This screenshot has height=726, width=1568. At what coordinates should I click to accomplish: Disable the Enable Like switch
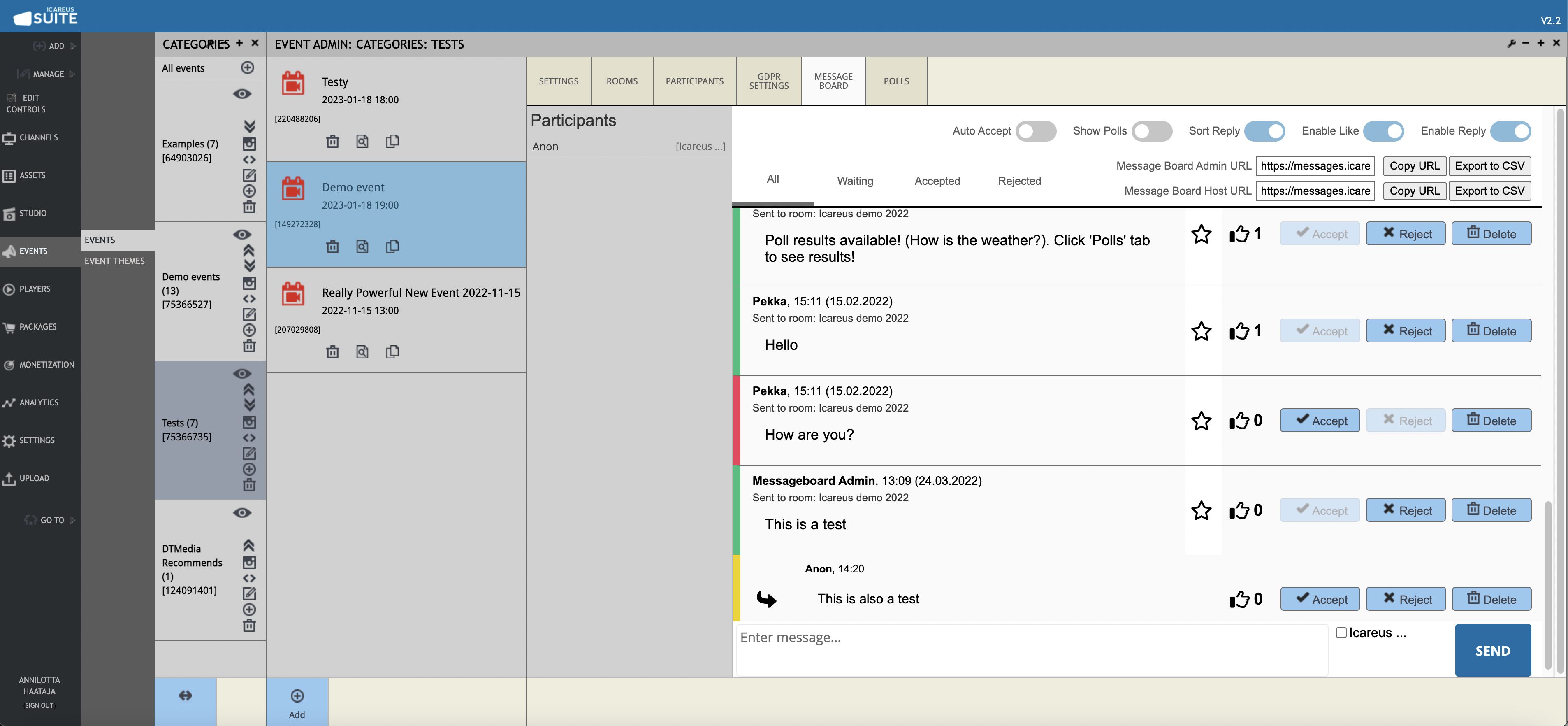(1384, 131)
